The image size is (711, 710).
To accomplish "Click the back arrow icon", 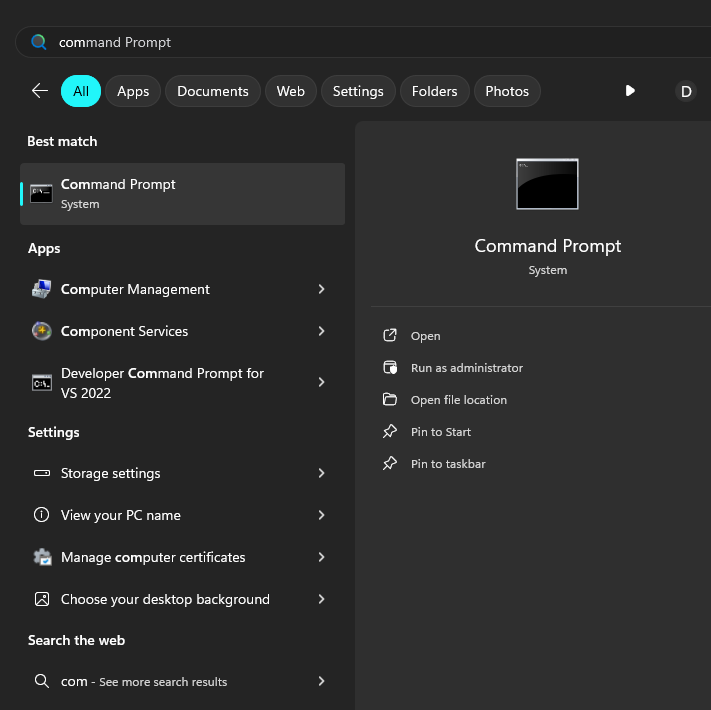I will [40, 91].
